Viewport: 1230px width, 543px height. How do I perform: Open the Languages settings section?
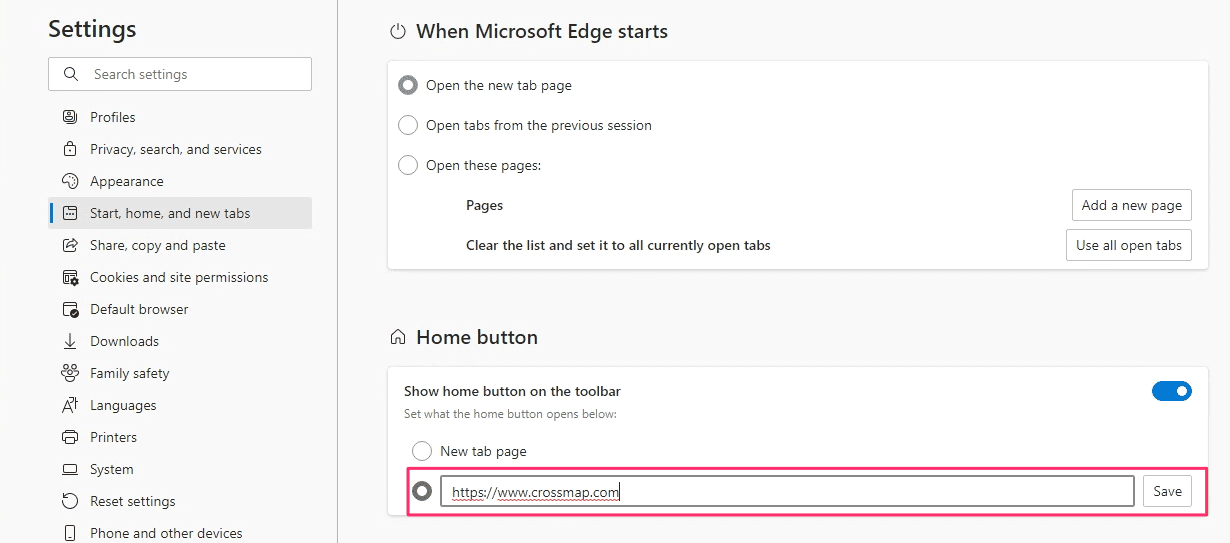(x=123, y=405)
